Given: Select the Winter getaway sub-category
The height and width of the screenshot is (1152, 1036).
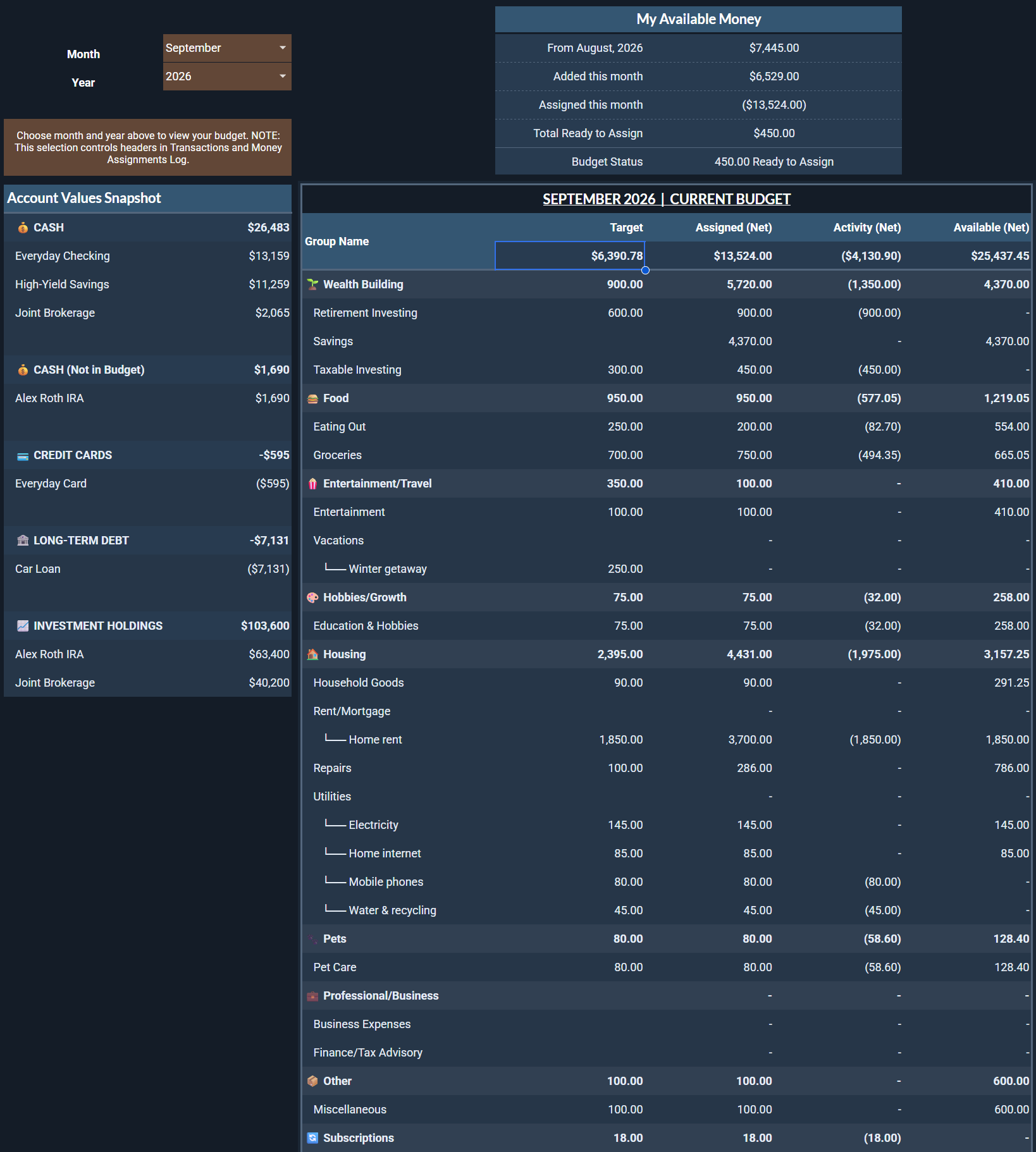Looking at the screenshot, I should 388,569.
